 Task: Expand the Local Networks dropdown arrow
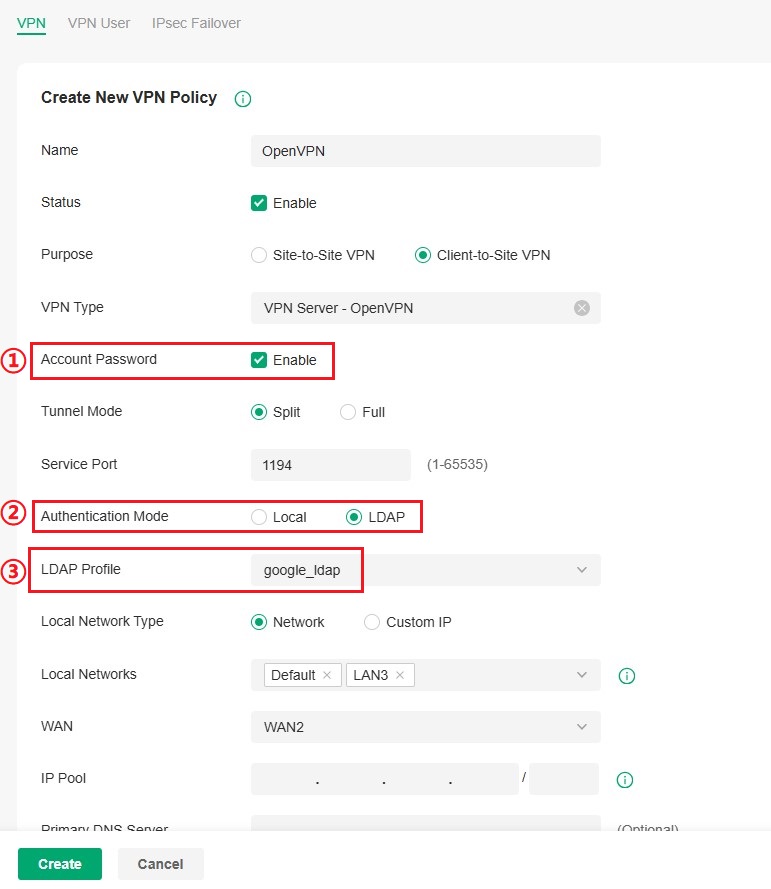tap(582, 675)
